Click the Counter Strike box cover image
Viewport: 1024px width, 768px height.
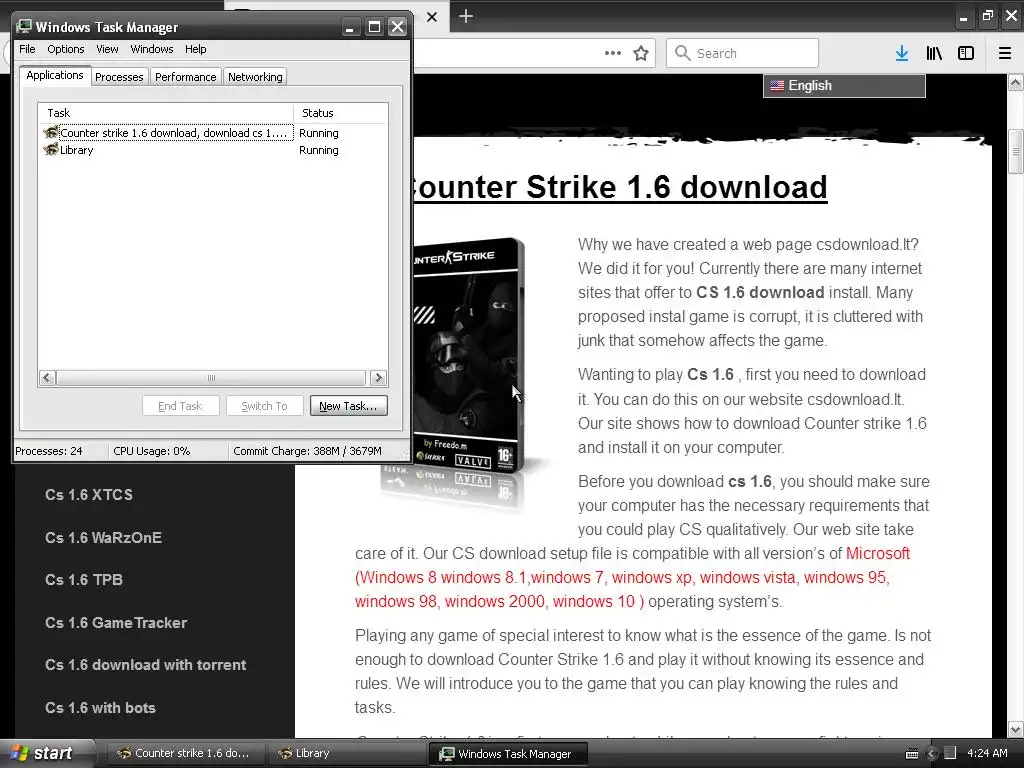pos(469,356)
